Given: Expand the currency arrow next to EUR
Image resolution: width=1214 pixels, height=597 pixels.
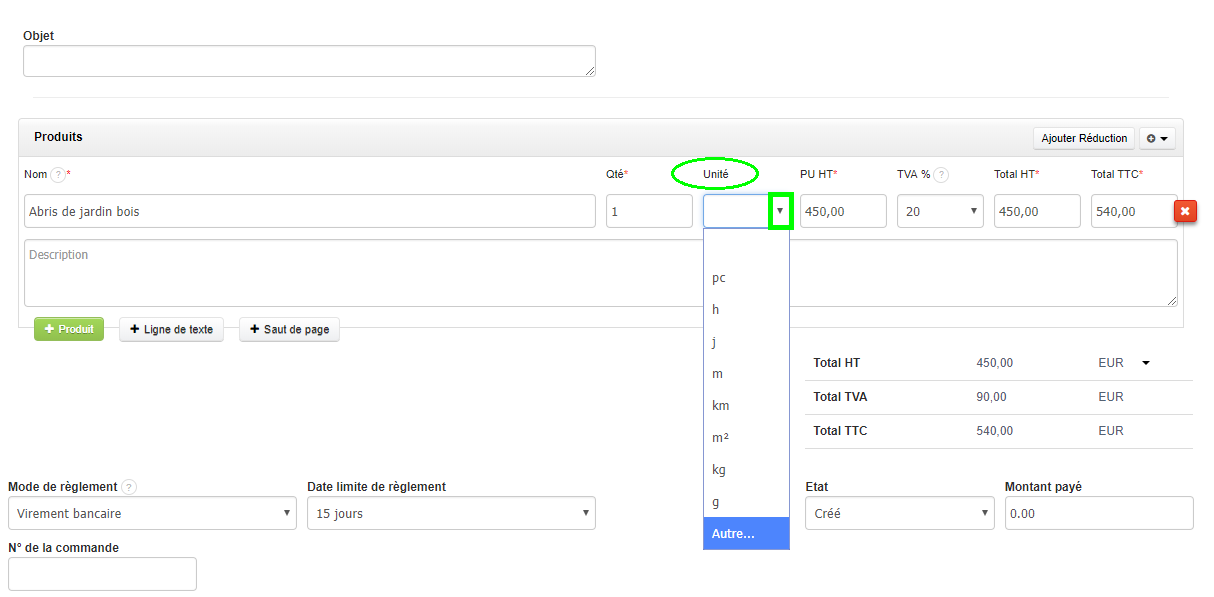Looking at the screenshot, I should [x=1146, y=363].
